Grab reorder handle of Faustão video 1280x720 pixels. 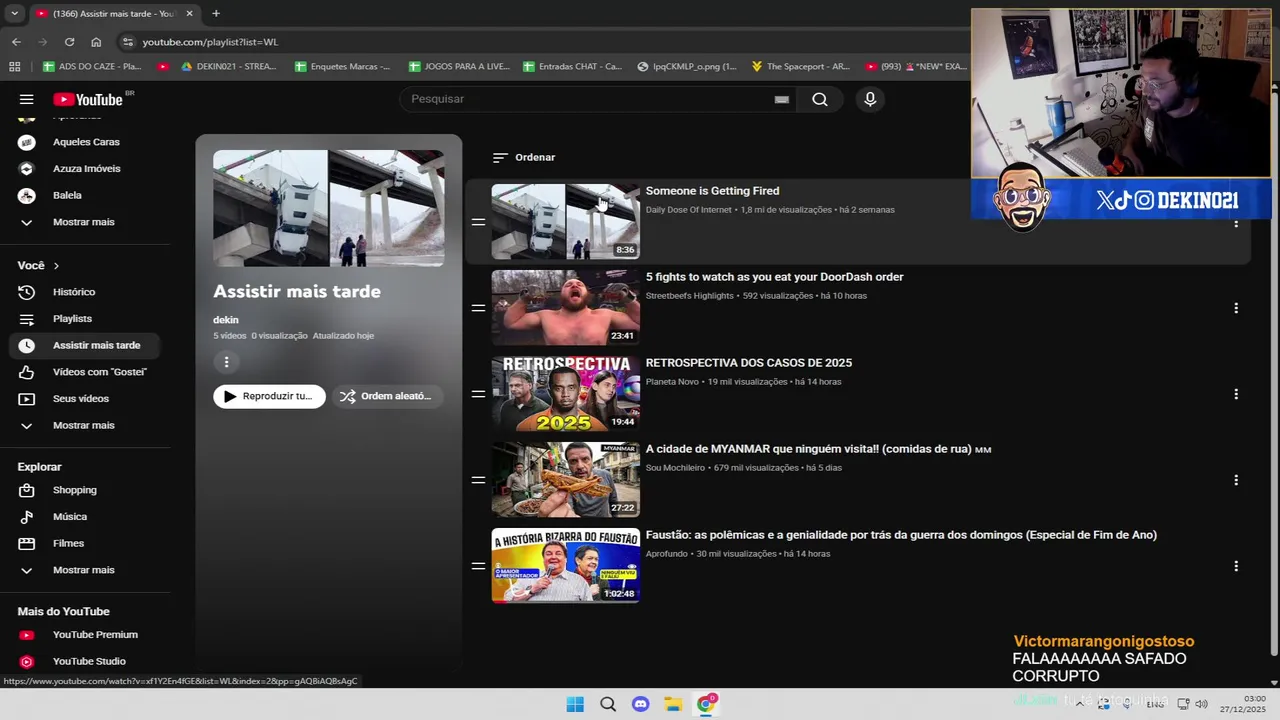coord(478,566)
